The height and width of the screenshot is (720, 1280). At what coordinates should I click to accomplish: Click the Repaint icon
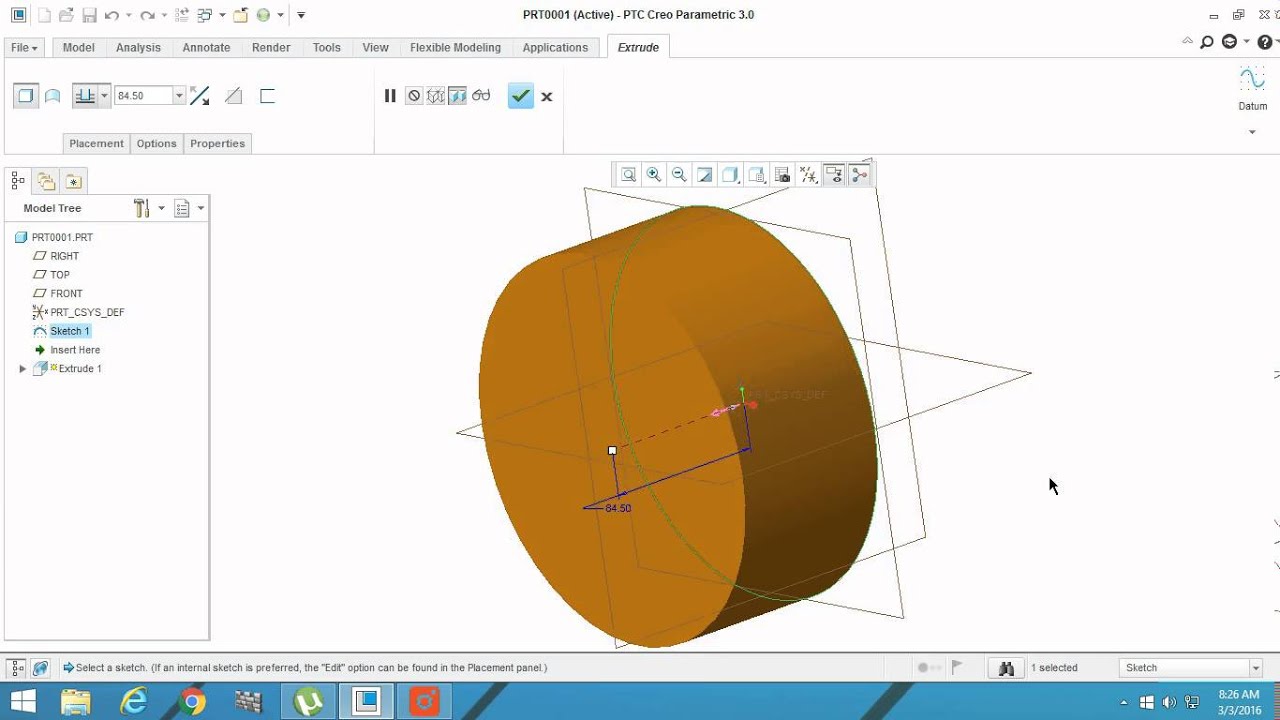click(705, 175)
